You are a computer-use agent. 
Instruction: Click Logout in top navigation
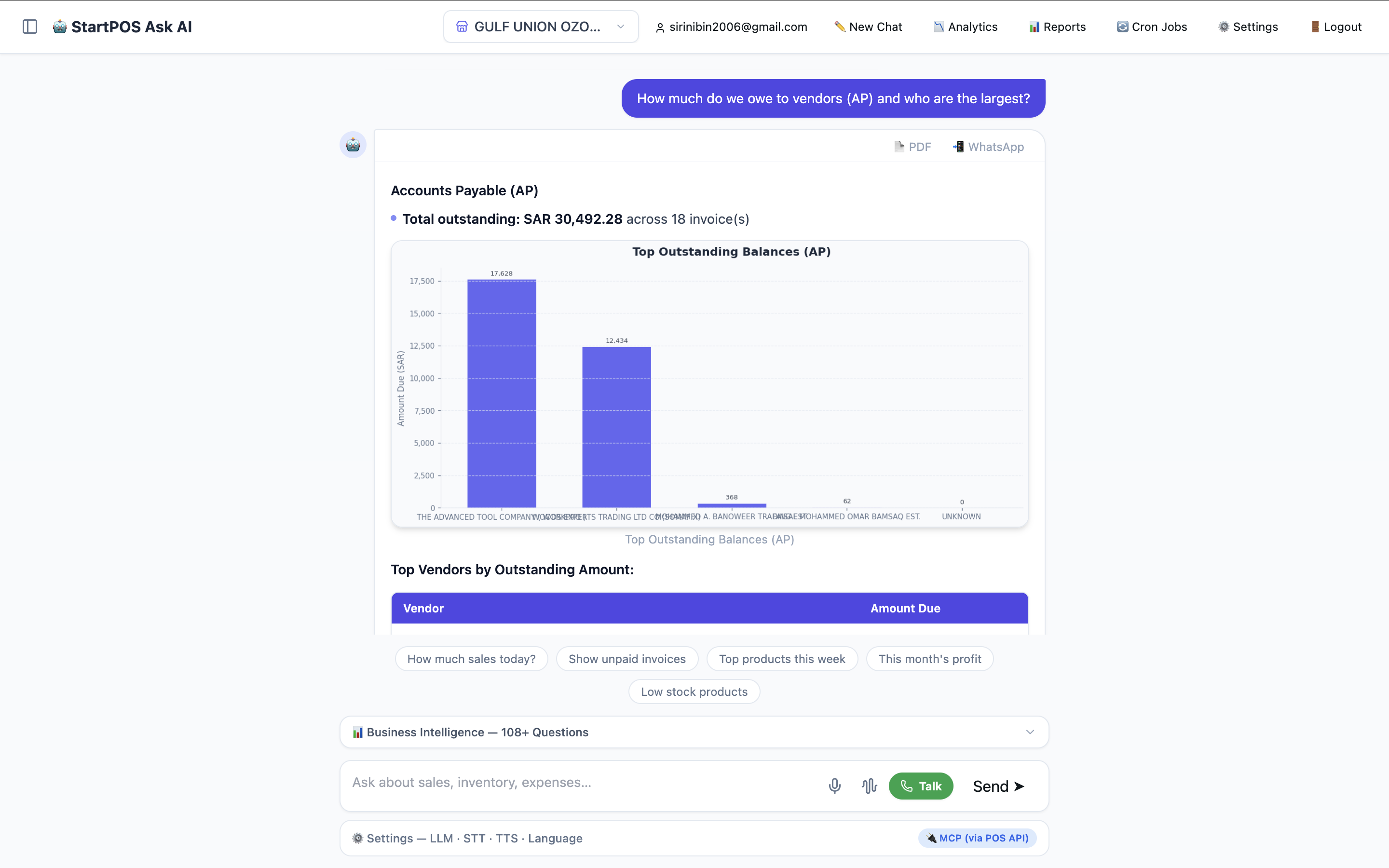[x=1335, y=27]
